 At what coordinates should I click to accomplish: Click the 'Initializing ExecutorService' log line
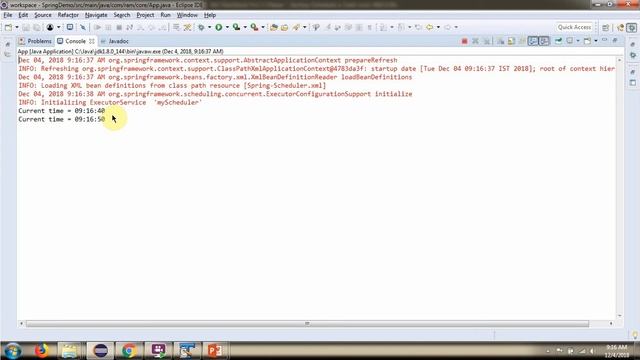(110, 102)
